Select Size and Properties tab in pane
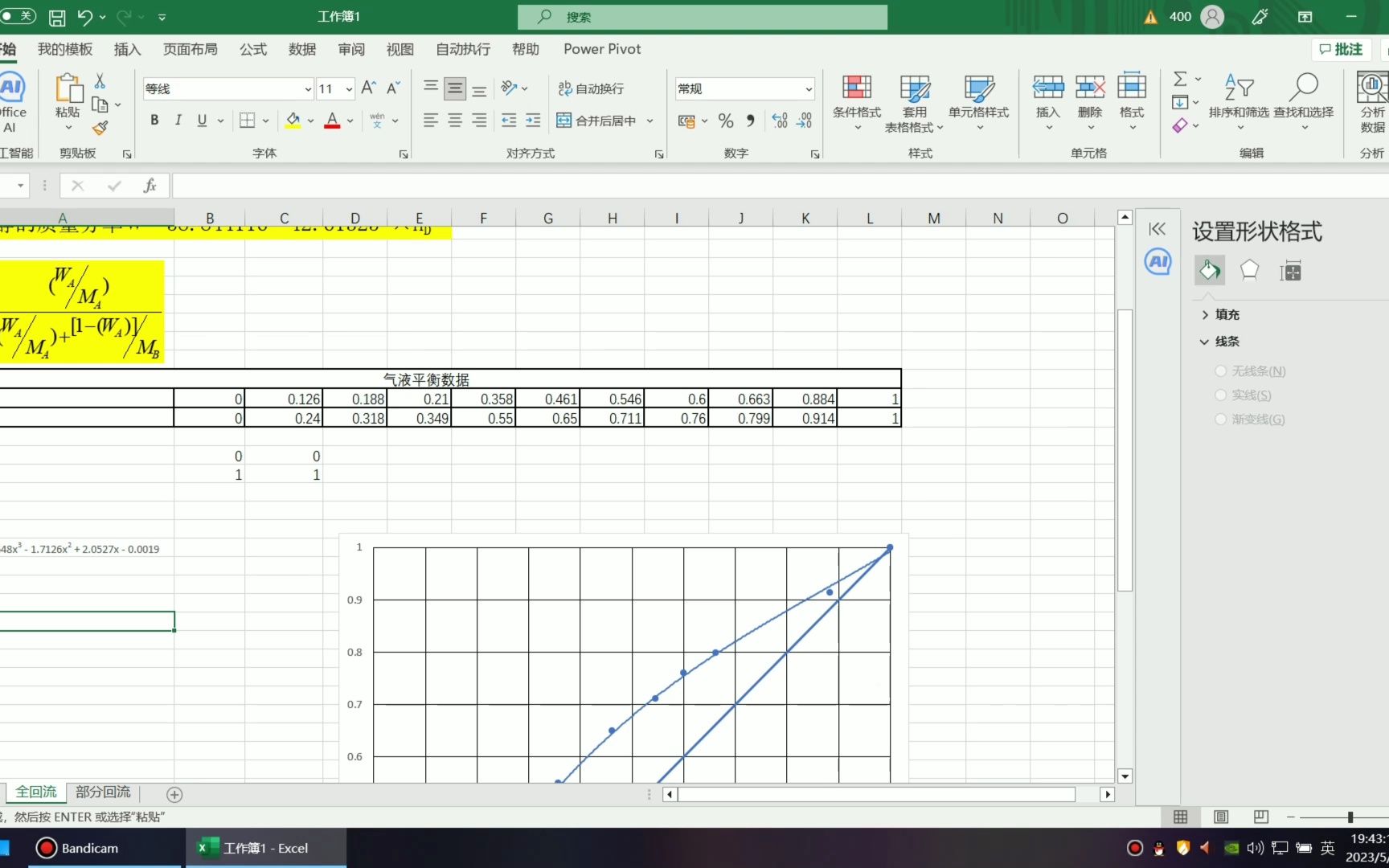The height and width of the screenshot is (868, 1389). [1291, 271]
